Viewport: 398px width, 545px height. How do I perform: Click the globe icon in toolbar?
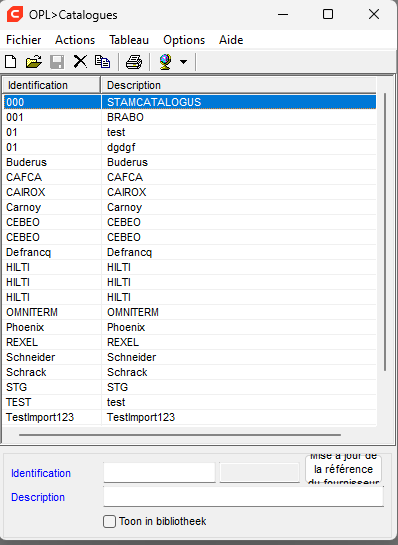165,62
